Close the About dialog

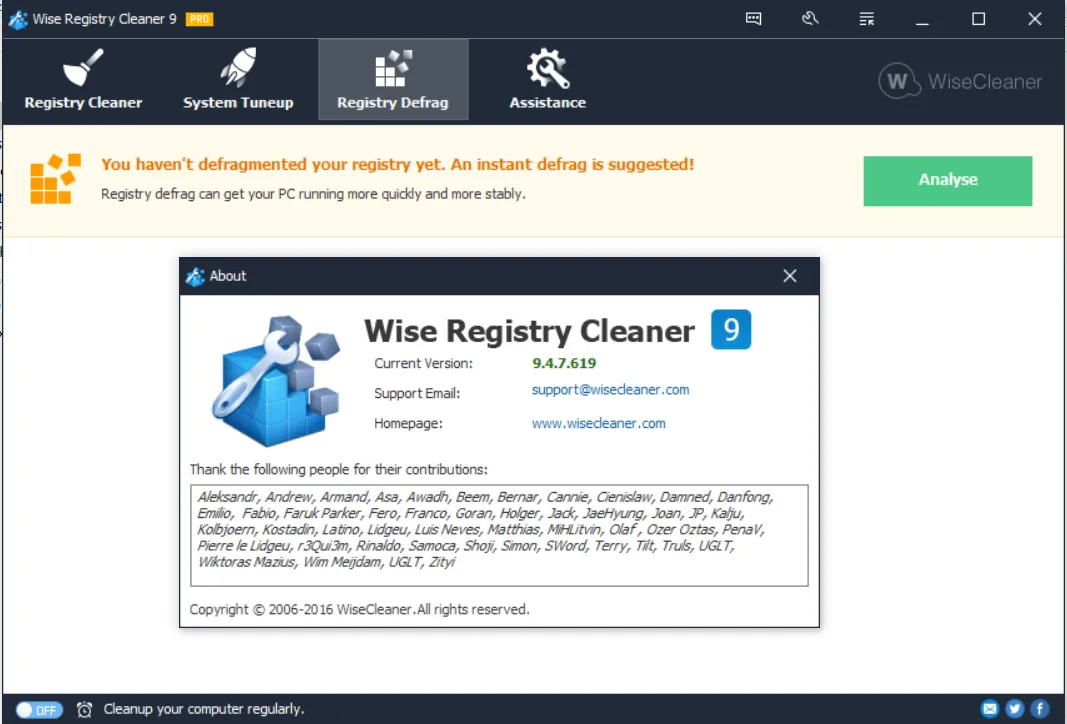point(789,276)
